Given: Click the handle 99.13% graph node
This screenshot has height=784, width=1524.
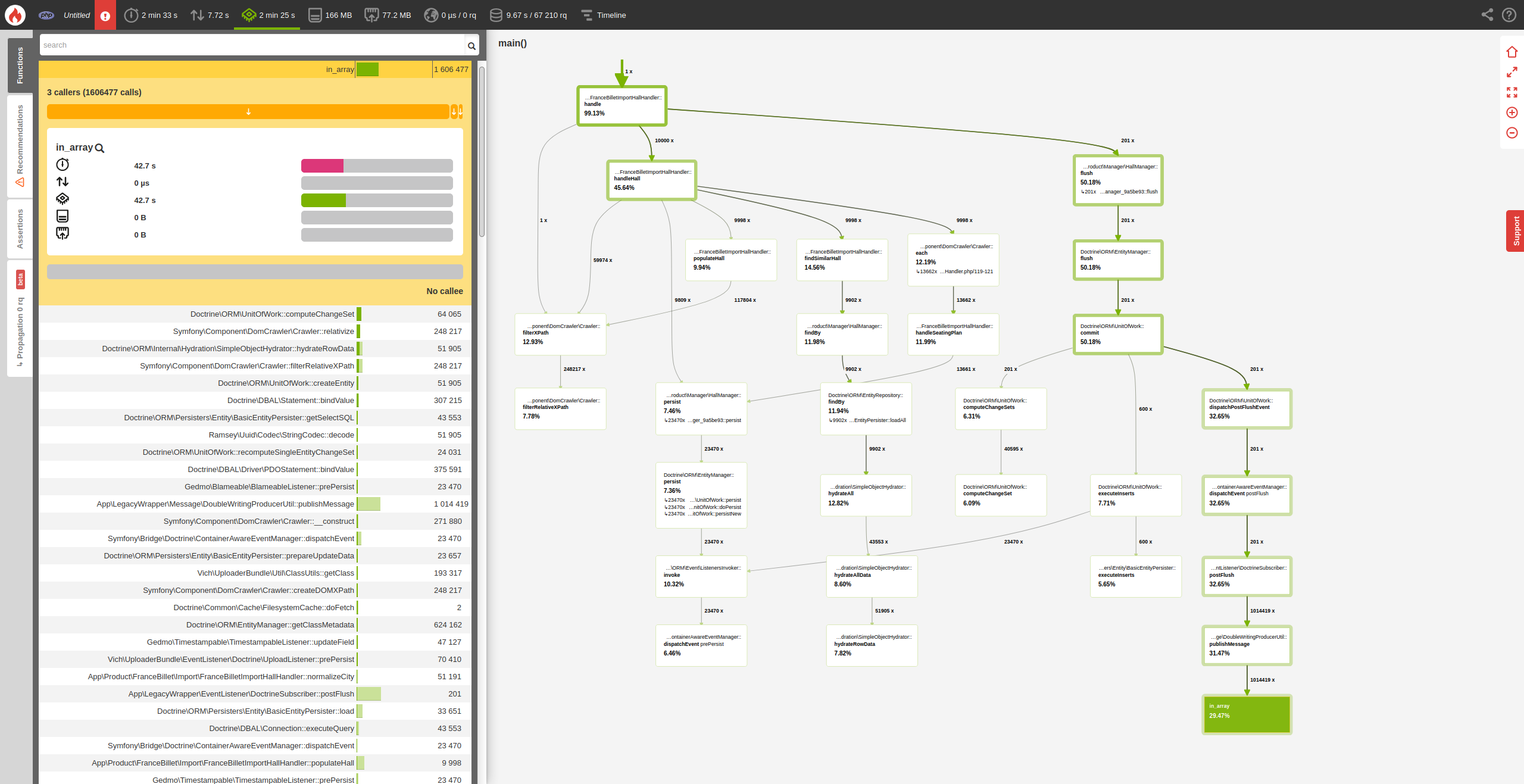Looking at the screenshot, I should pyautogui.click(x=622, y=106).
